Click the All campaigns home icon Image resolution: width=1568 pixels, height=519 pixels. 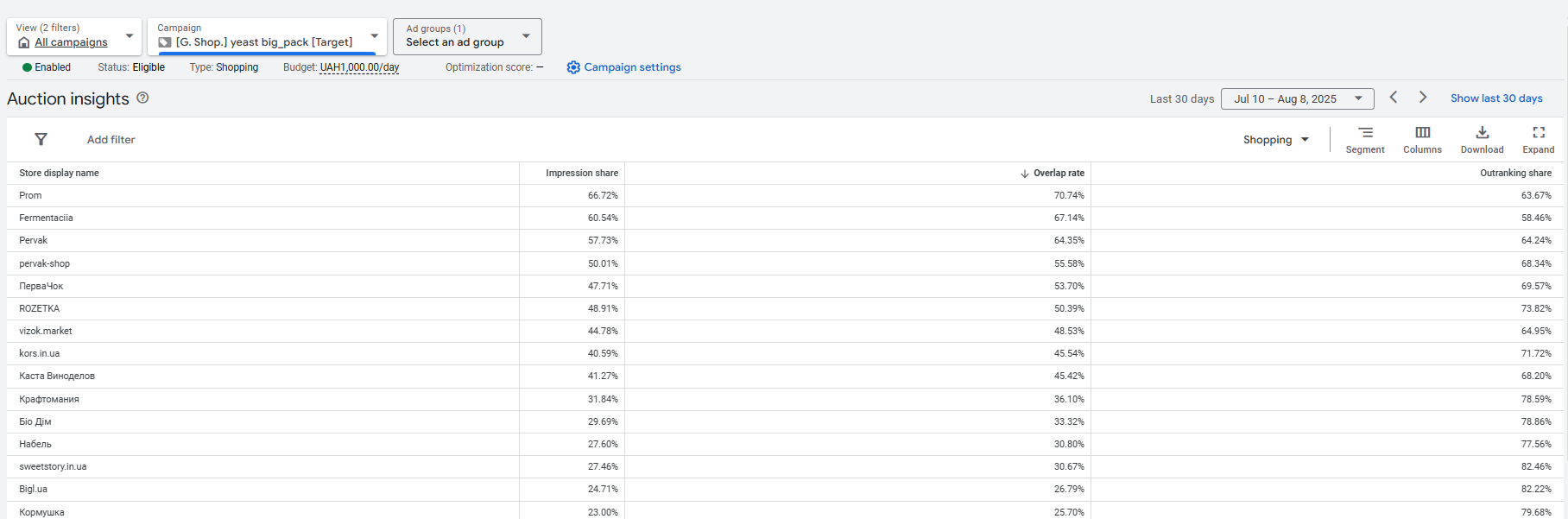pyautogui.click(x=23, y=42)
